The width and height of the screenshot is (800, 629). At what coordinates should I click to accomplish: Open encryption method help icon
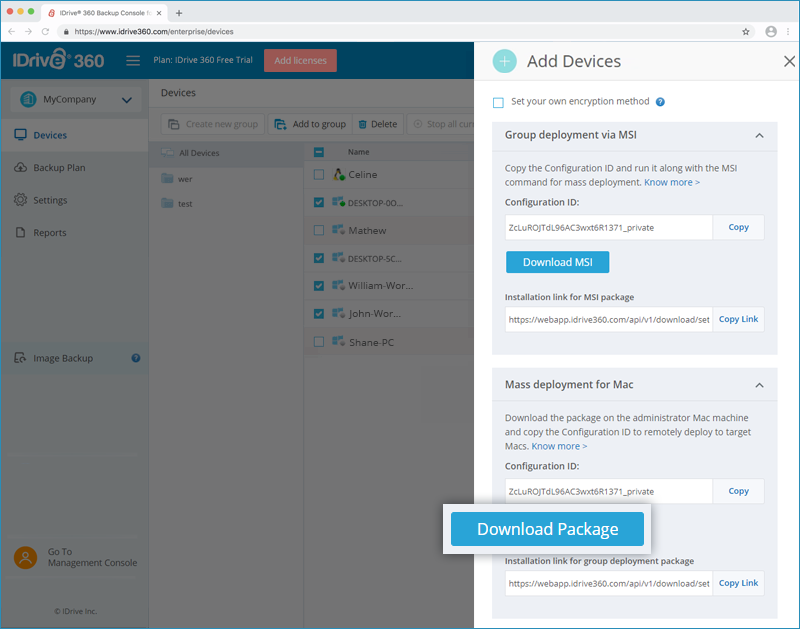point(660,102)
